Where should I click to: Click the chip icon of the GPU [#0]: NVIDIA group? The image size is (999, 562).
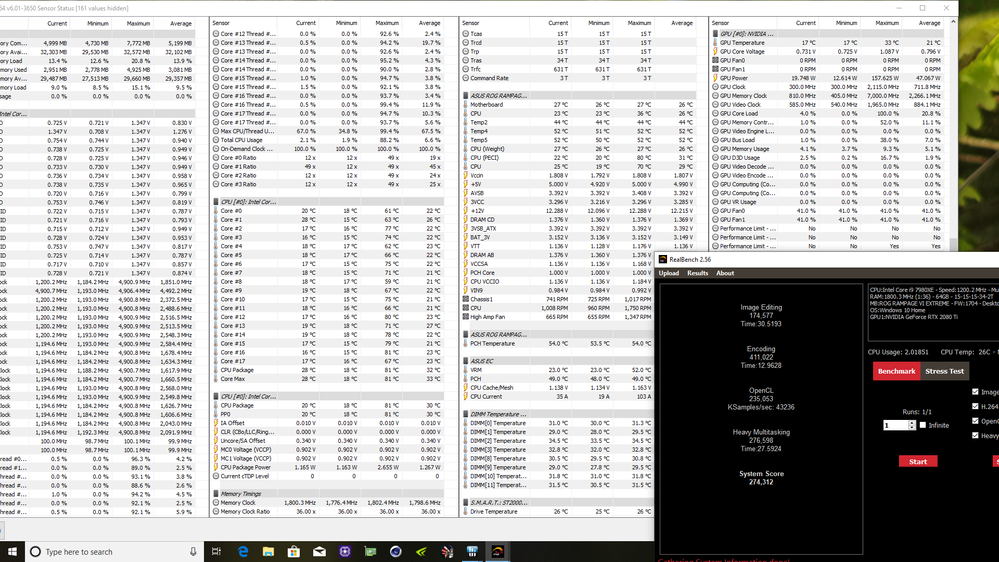pyautogui.click(x=715, y=34)
